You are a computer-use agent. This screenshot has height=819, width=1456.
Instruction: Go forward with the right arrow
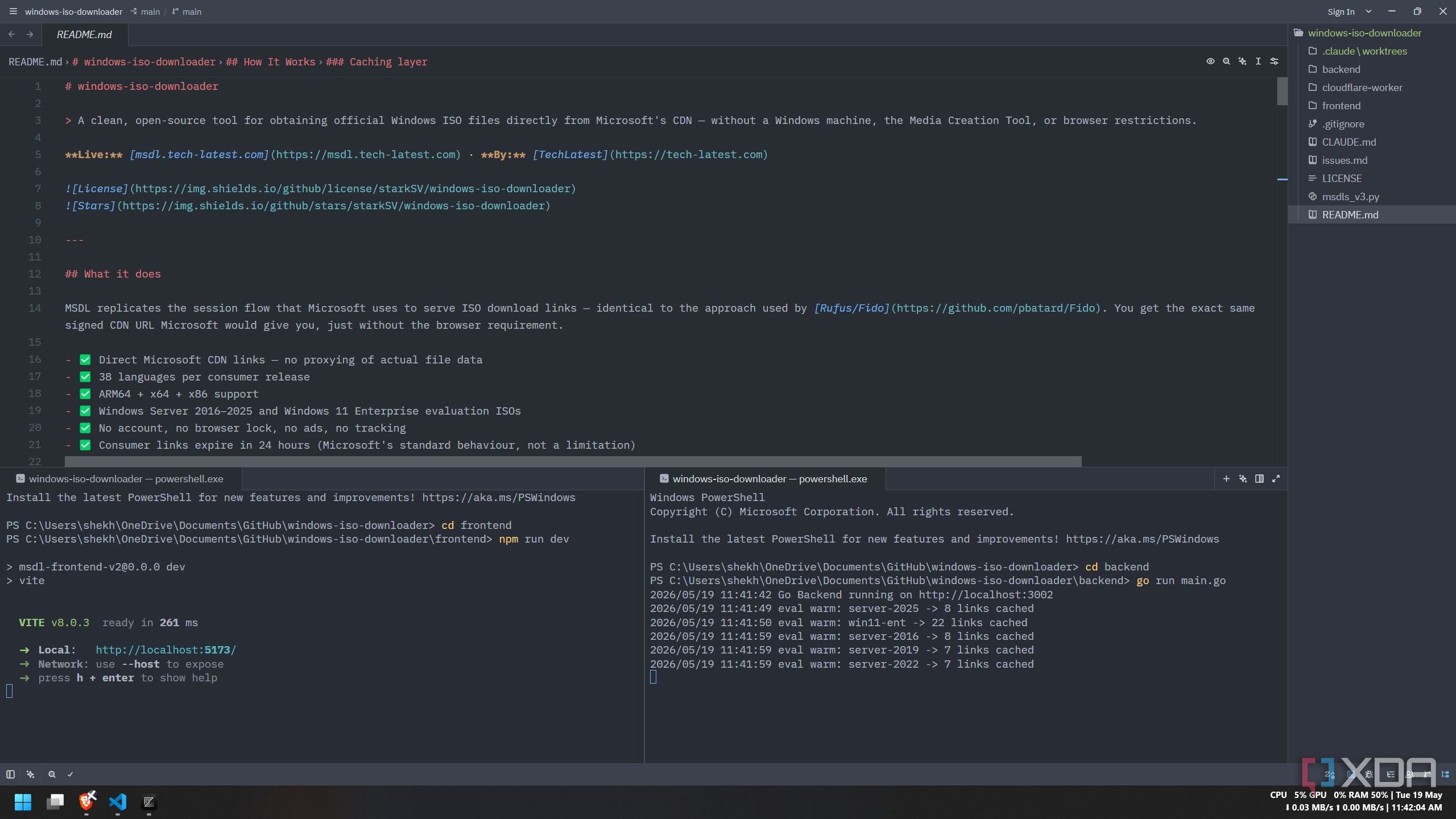tap(30, 35)
